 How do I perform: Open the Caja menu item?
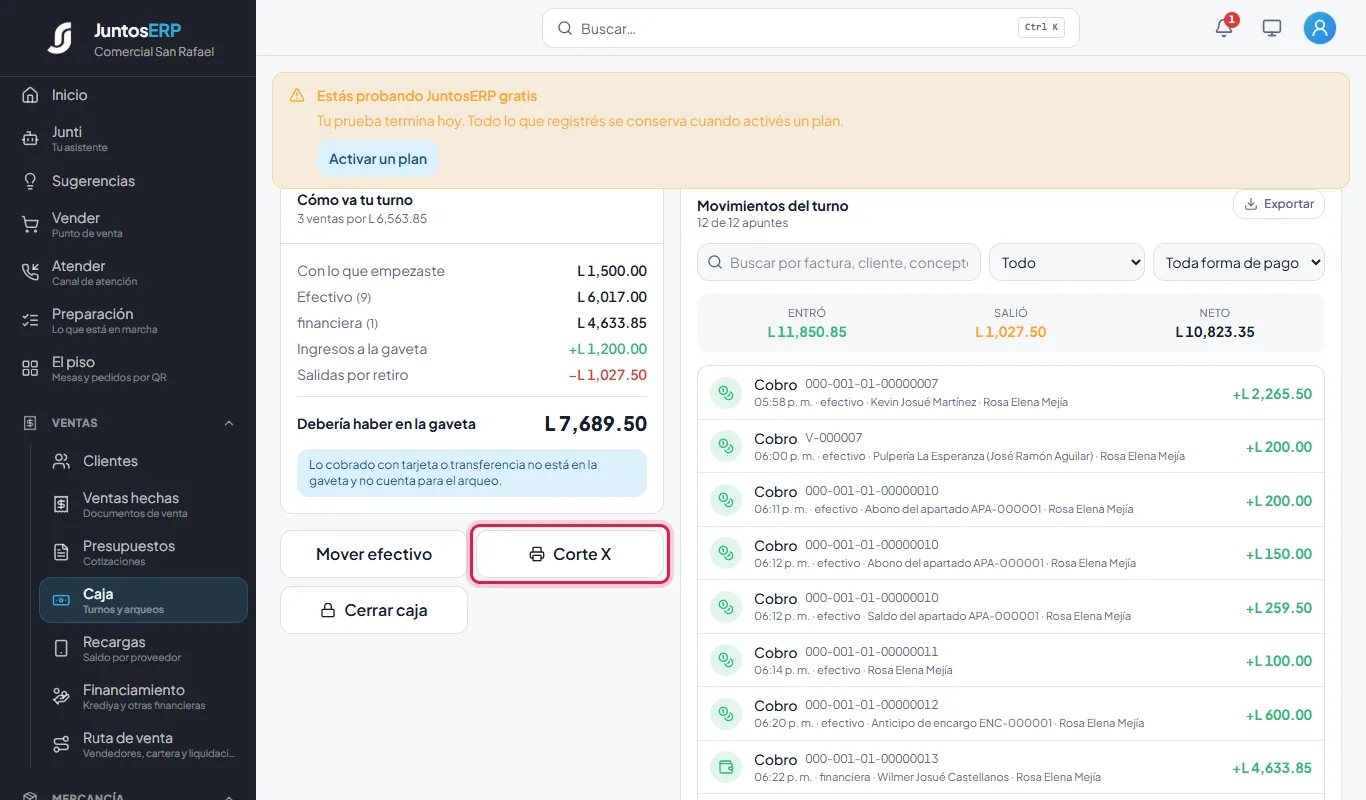click(x=143, y=600)
